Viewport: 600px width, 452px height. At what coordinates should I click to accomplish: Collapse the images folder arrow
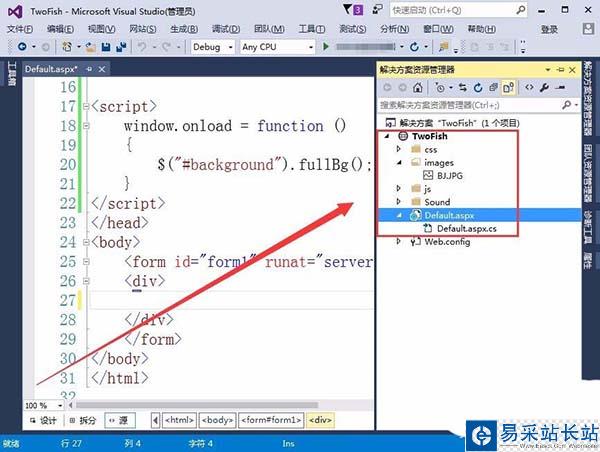tap(399, 162)
